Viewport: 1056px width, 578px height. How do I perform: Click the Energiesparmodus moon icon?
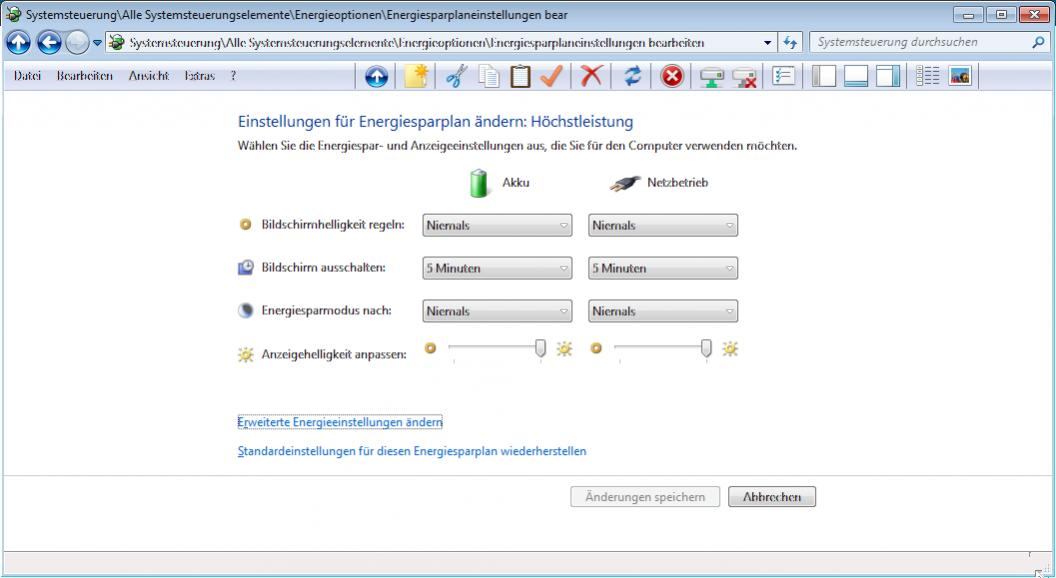click(246, 311)
